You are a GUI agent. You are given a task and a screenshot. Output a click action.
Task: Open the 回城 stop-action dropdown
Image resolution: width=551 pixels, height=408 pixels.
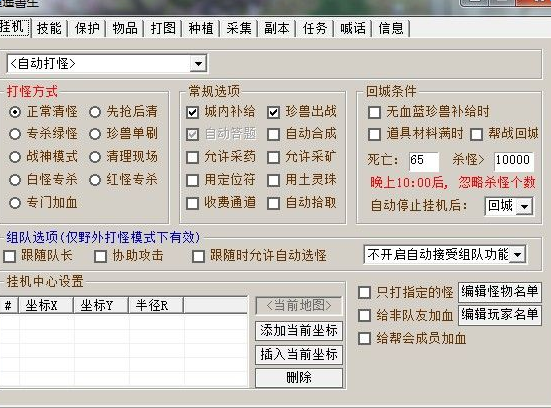point(524,206)
